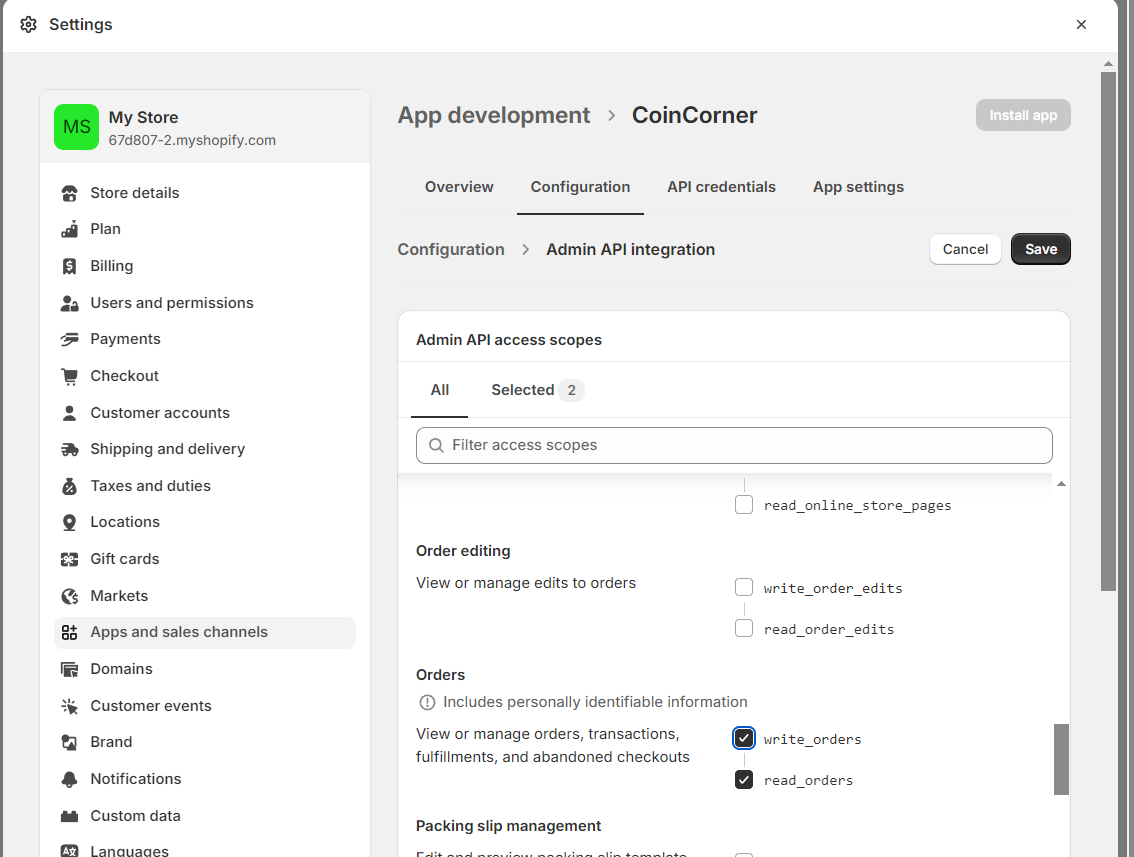Click the Packing slip management heading
1134x857 pixels.
click(508, 826)
